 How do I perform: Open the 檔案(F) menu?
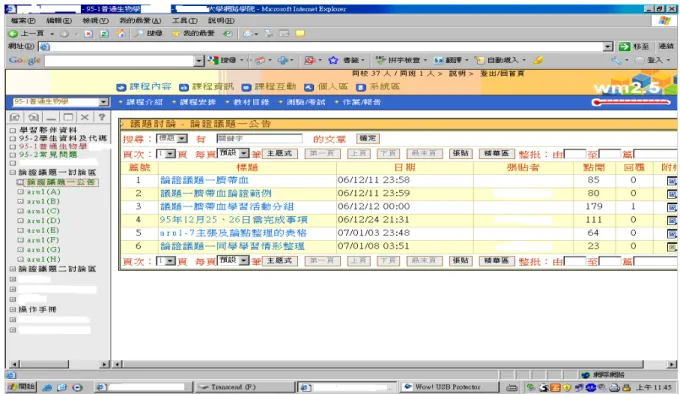coord(23,20)
